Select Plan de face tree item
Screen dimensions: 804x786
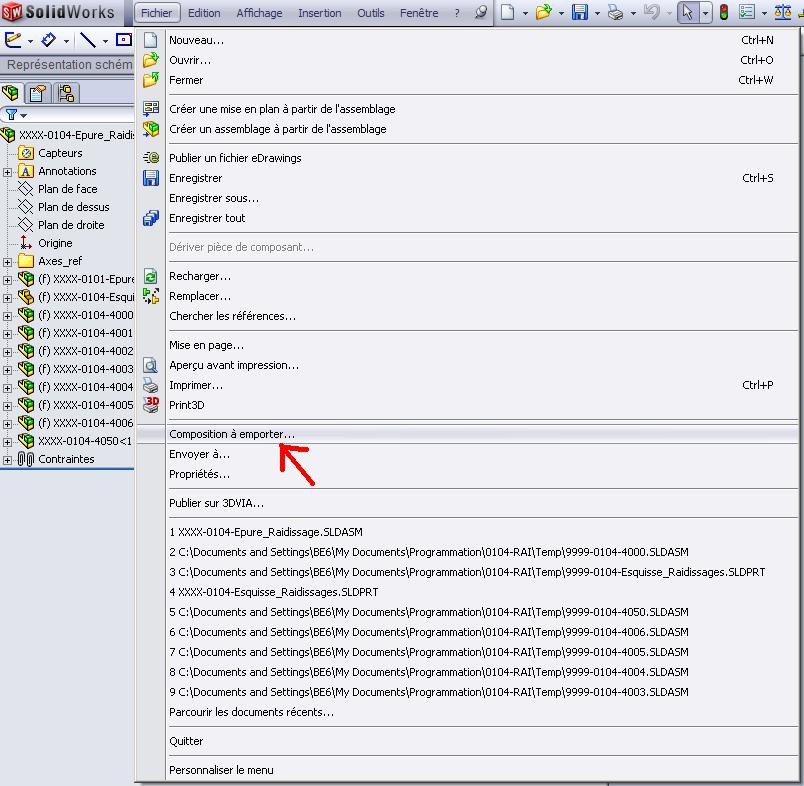(x=67, y=189)
